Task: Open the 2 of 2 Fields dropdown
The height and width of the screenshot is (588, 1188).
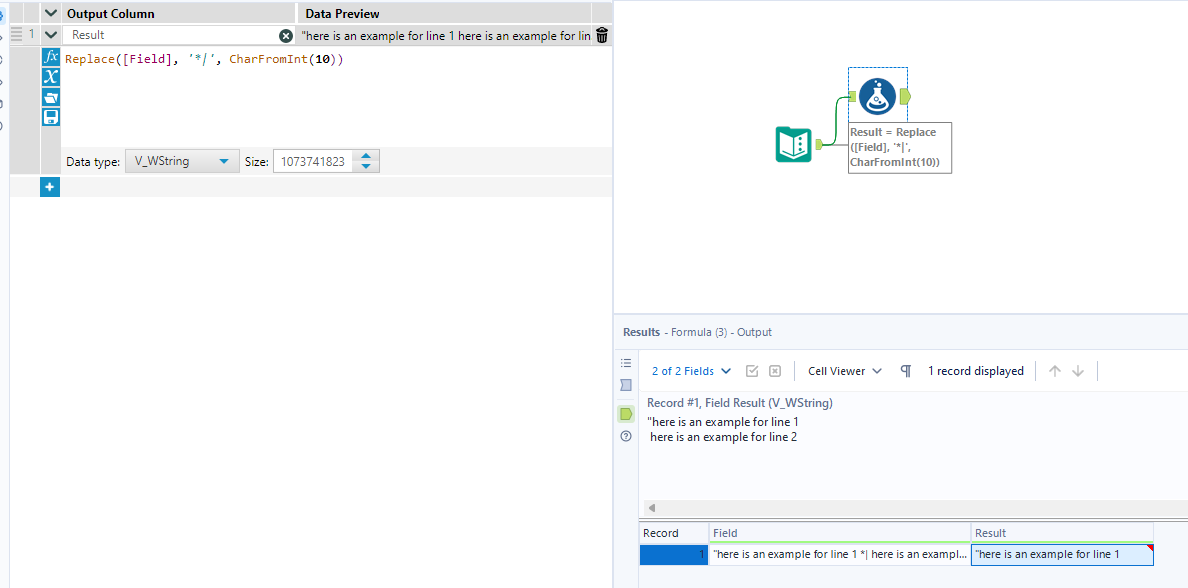Action: (690, 370)
